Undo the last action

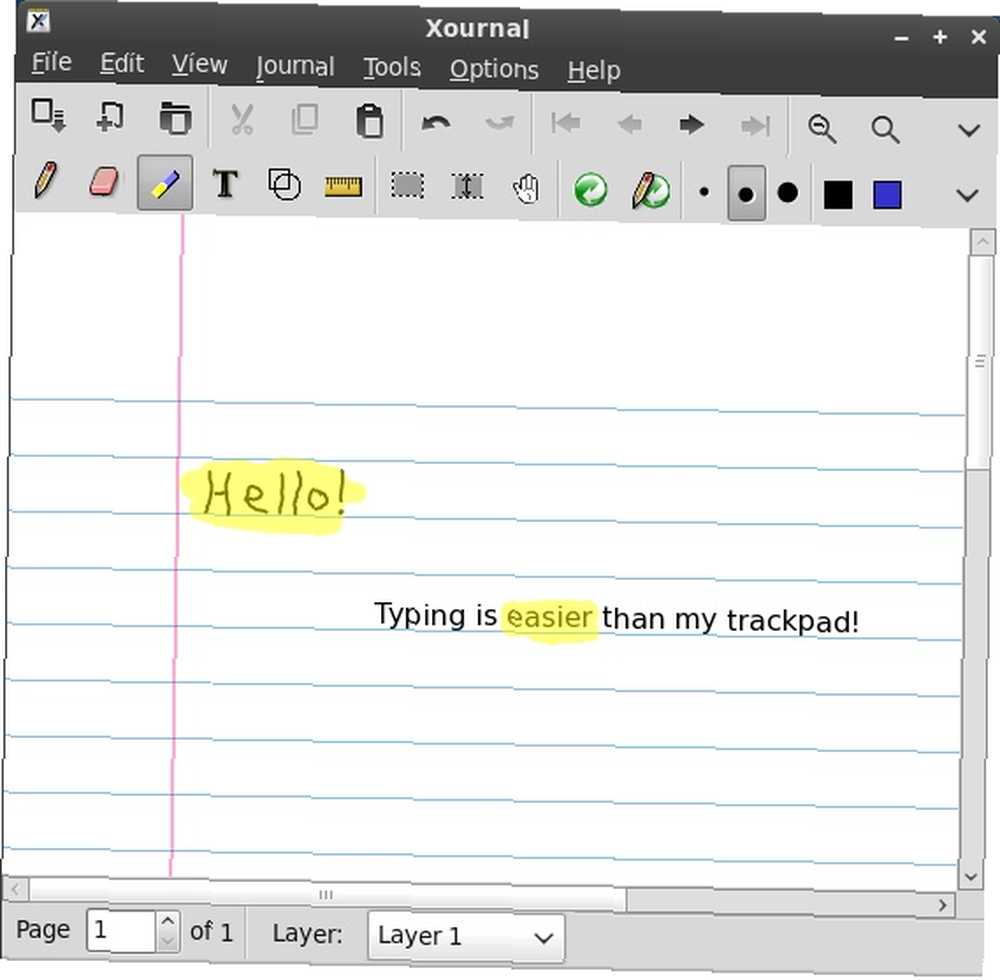(x=436, y=122)
